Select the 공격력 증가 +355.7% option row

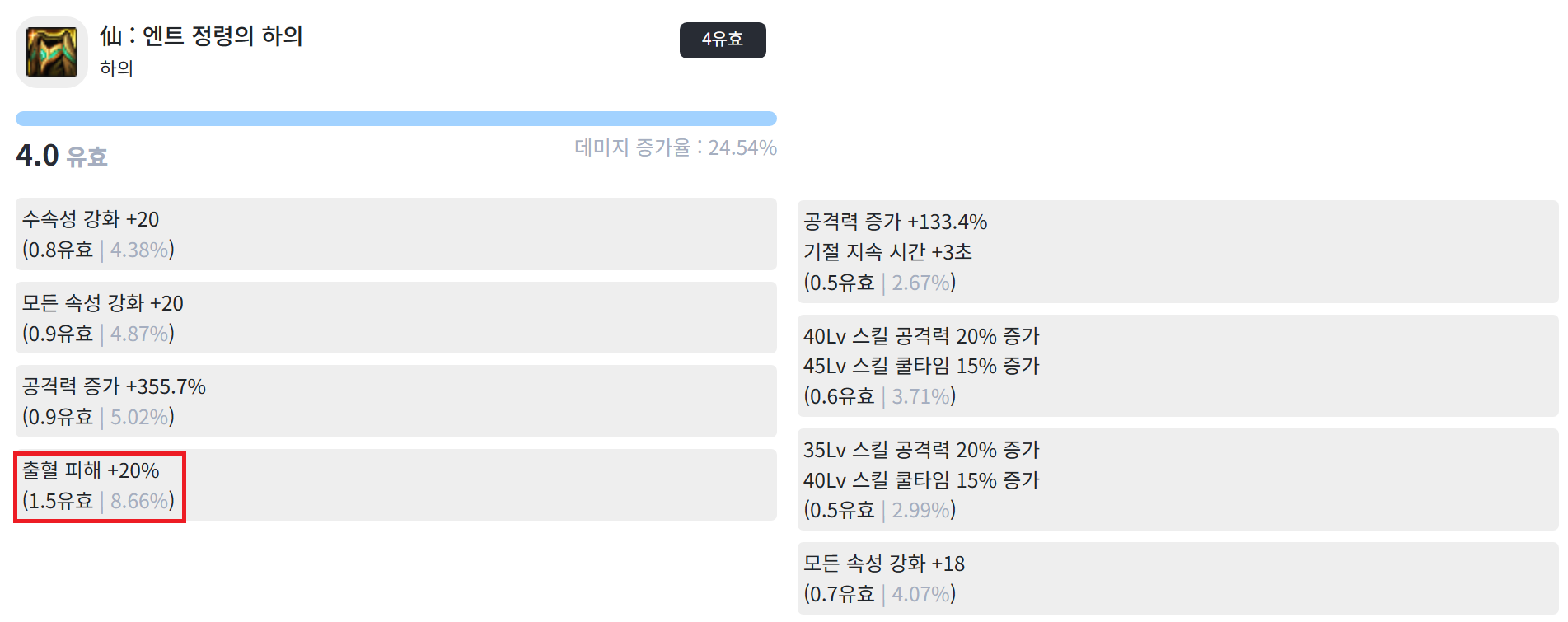(396, 401)
